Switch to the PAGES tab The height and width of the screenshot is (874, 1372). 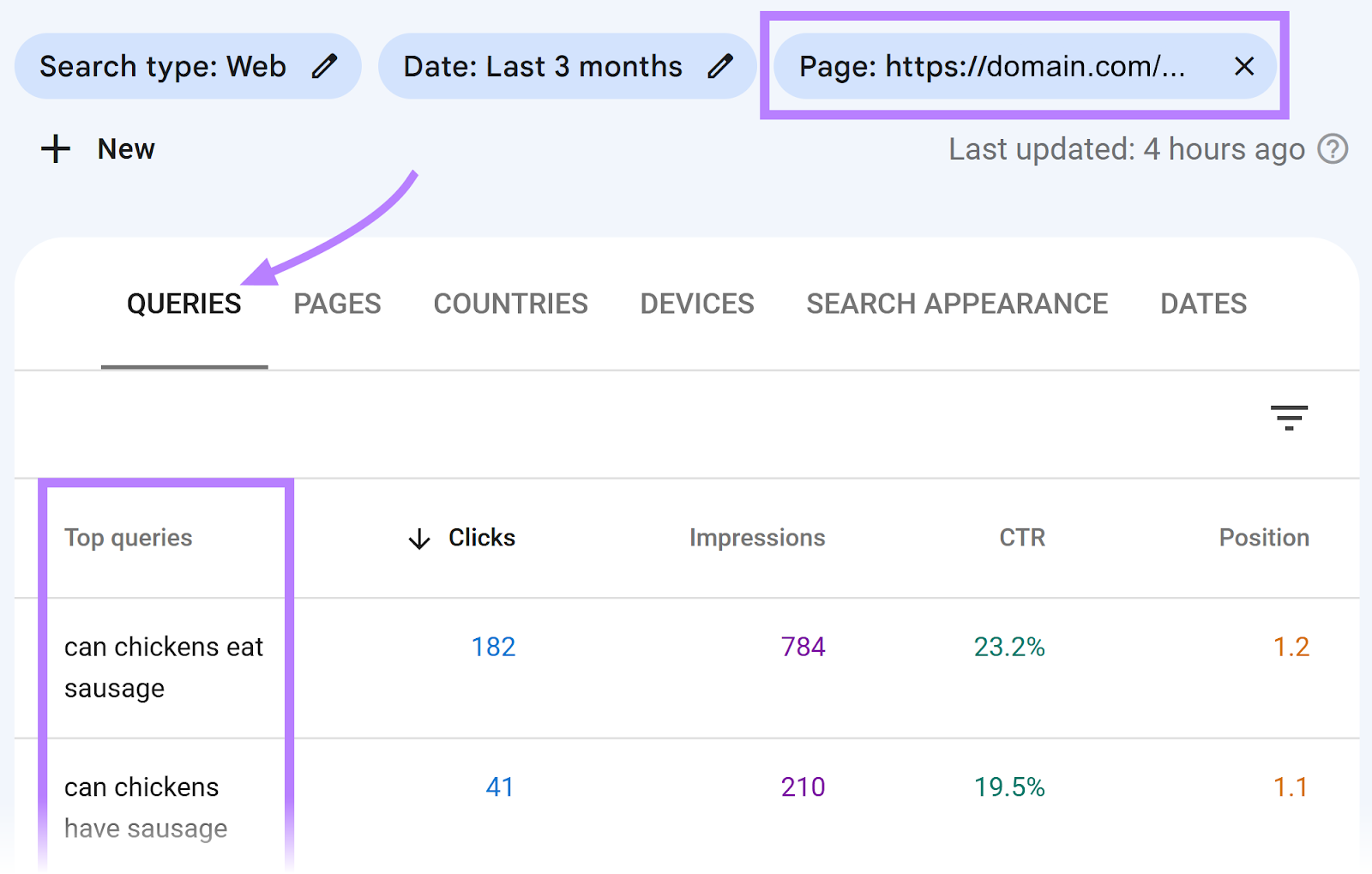[337, 304]
